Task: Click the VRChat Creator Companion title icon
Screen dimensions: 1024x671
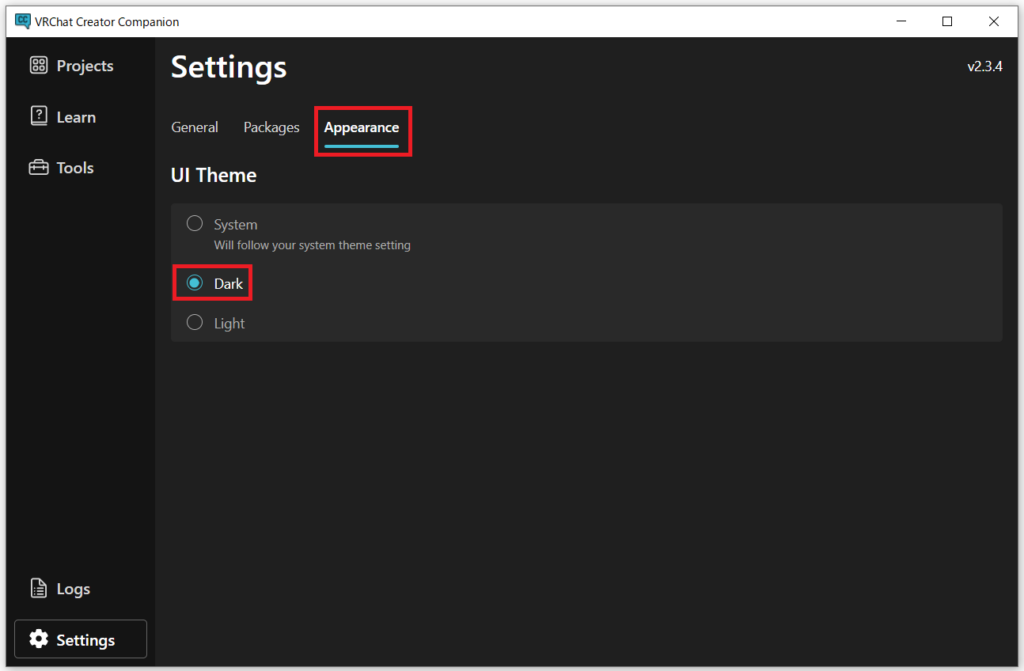Action: tap(23, 21)
